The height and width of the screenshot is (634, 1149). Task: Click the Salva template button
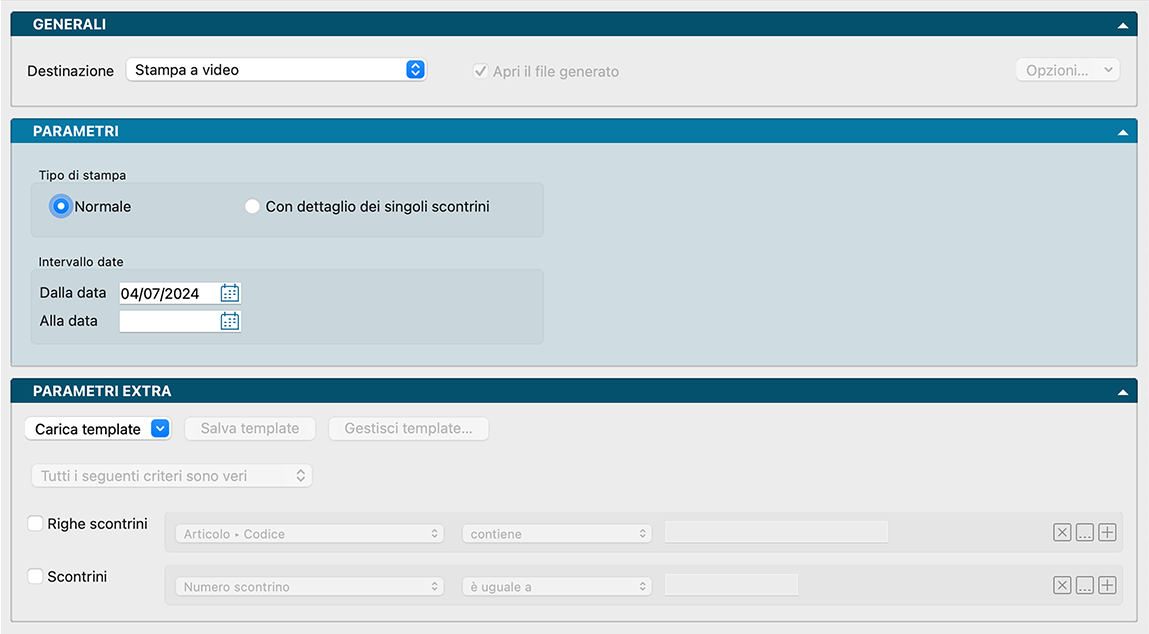(250, 428)
